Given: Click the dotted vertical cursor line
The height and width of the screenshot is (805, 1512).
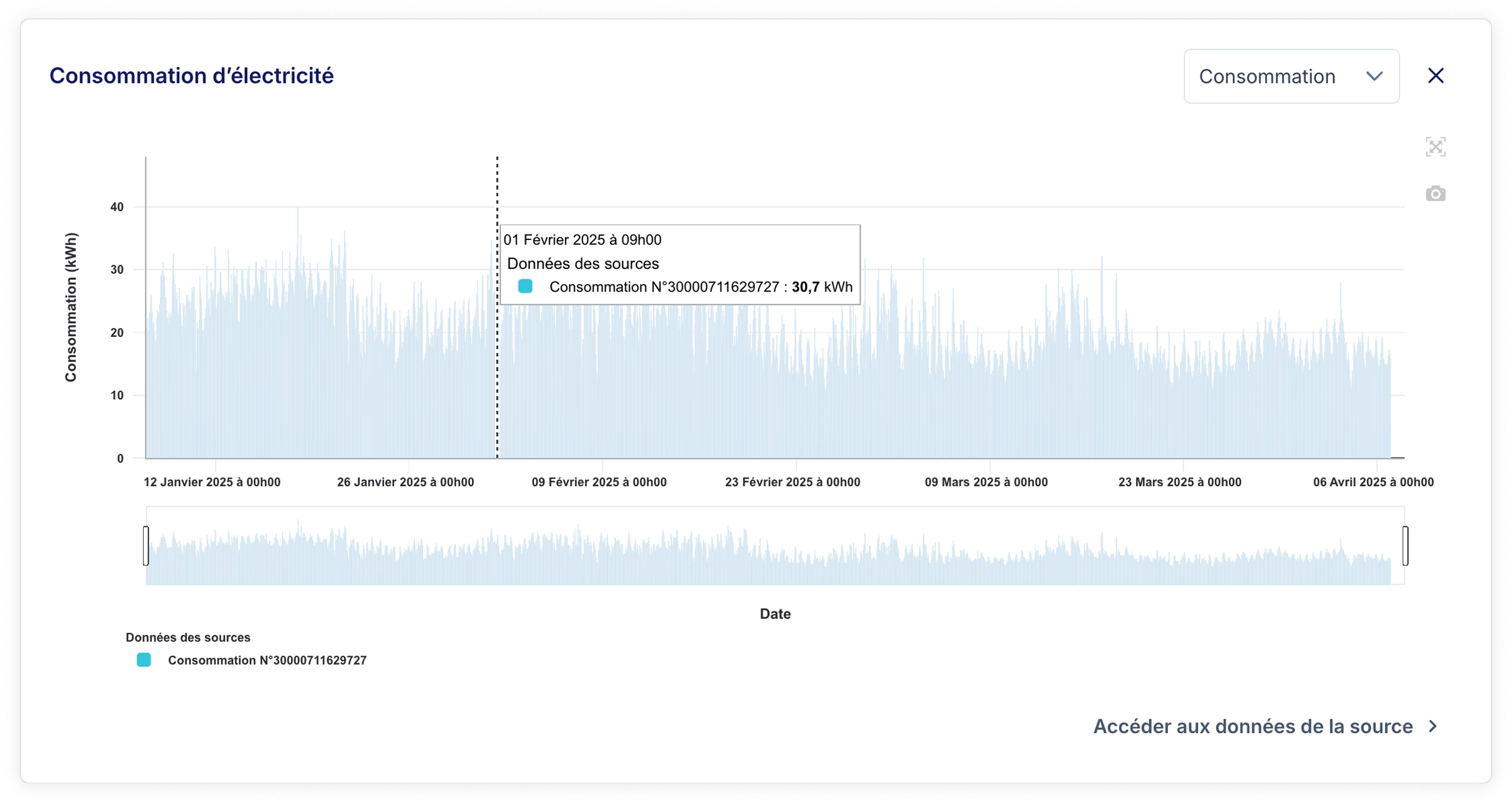Looking at the screenshot, I should [497, 373].
